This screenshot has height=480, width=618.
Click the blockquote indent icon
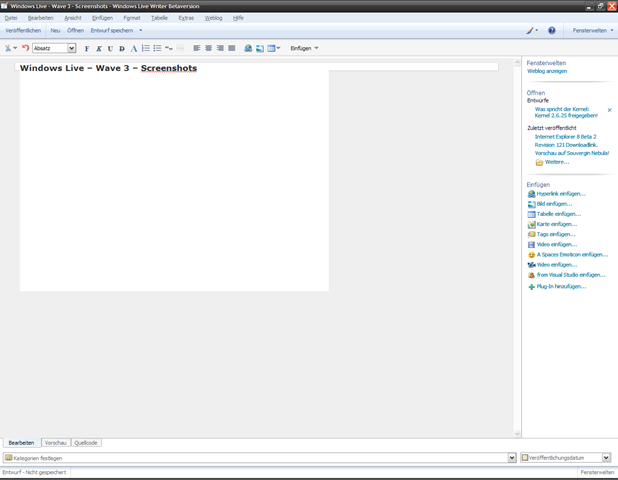click(169, 48)
